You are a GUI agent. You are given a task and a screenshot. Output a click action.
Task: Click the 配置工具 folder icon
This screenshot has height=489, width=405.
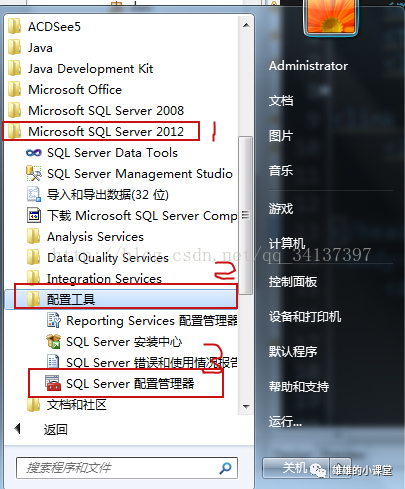tap(33, 299)
